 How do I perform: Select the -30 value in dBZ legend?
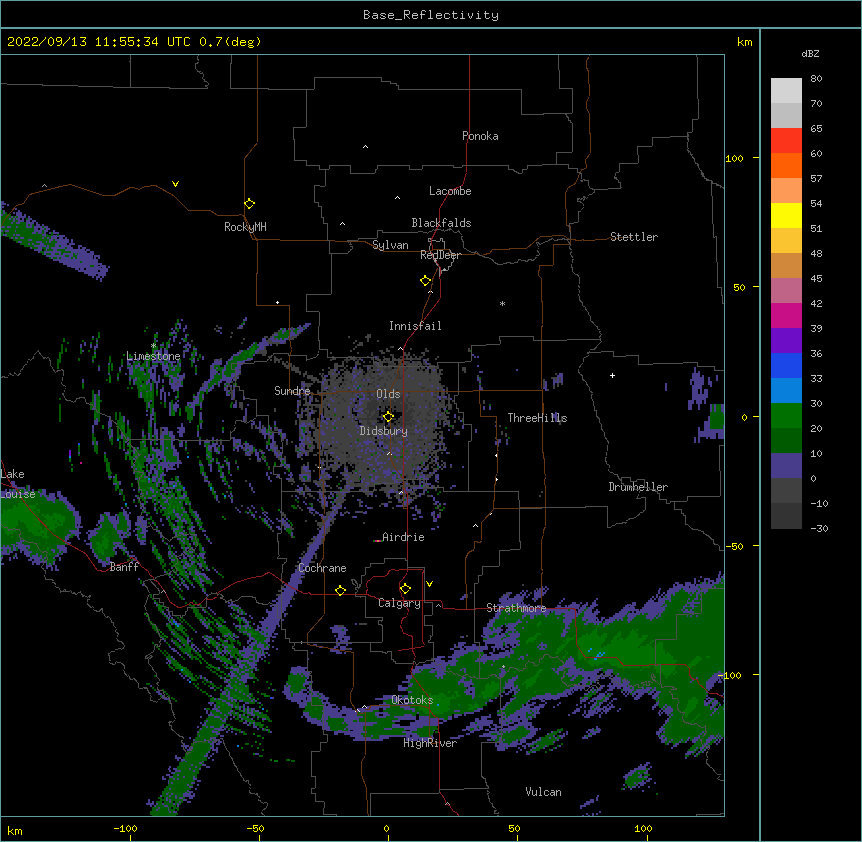click(819, 528)
